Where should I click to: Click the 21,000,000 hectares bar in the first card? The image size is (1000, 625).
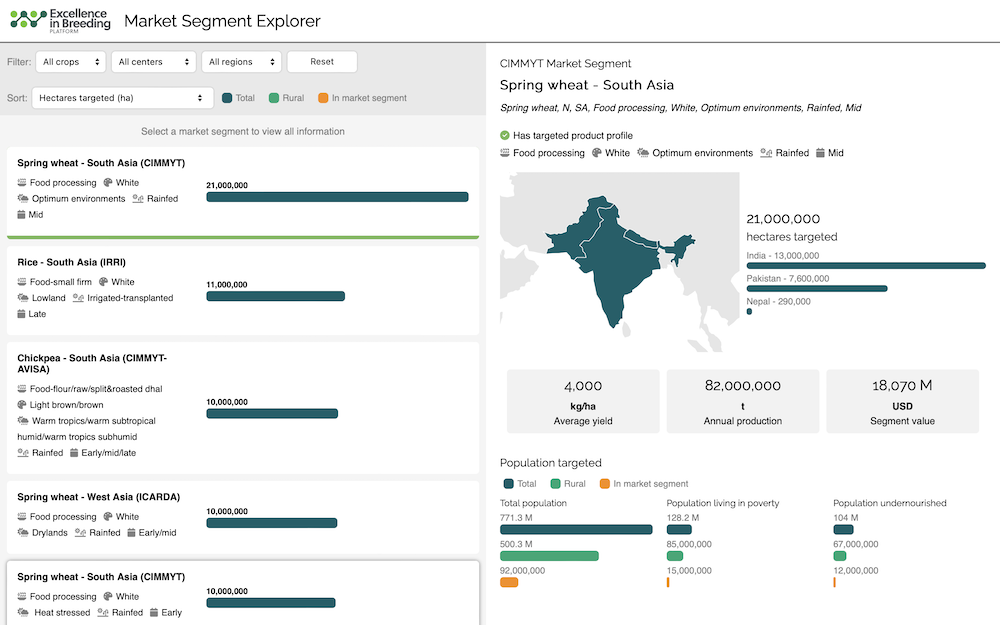(337, 197)
